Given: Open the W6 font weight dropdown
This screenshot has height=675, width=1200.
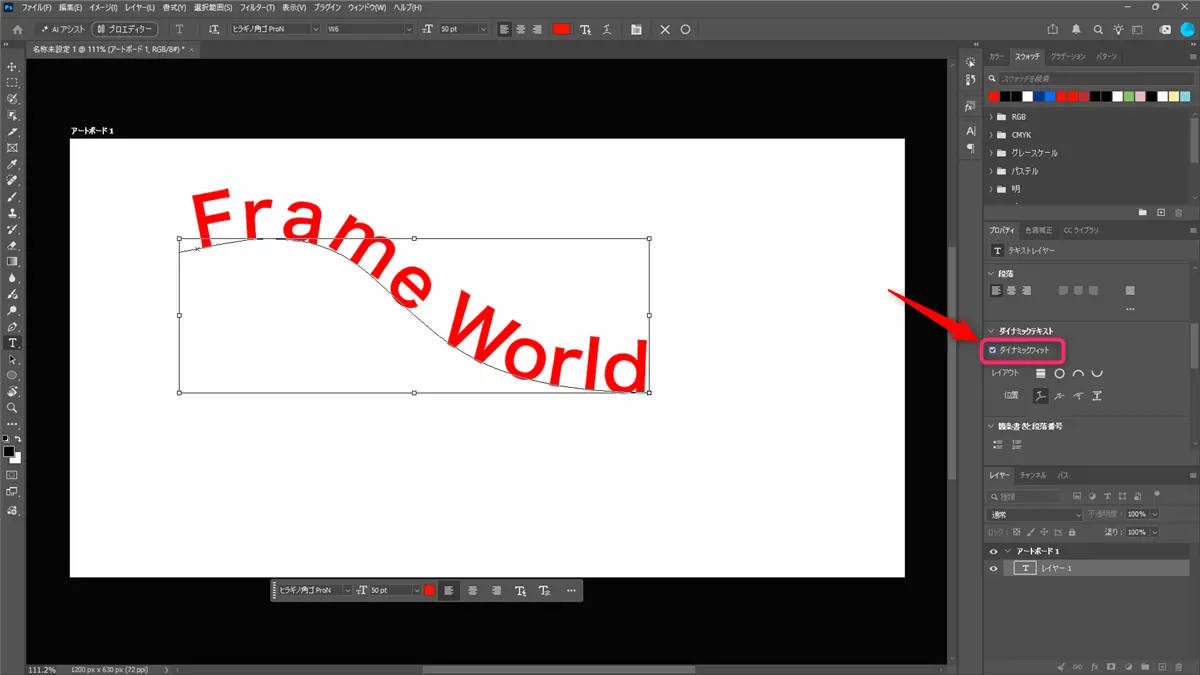Looking at the screenshot, I should pyautogui.click(x=369, y=29).
